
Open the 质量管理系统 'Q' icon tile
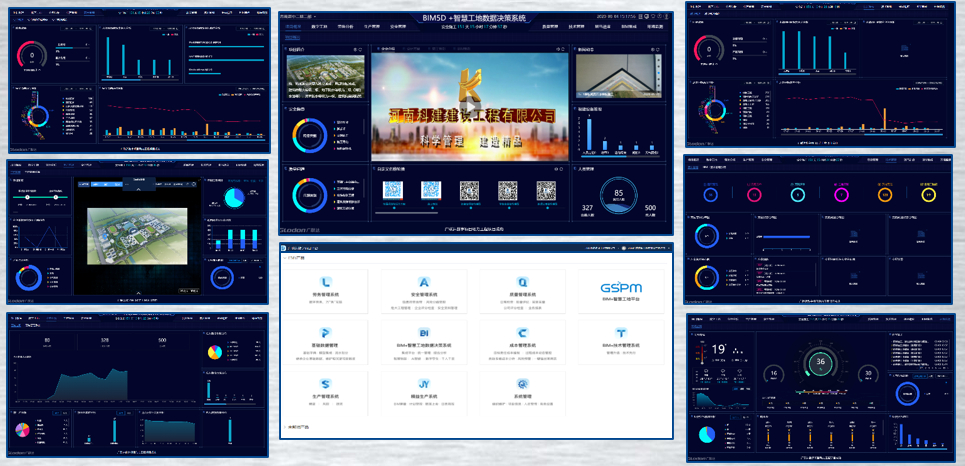pyautogui.click(x=522, y=282)
